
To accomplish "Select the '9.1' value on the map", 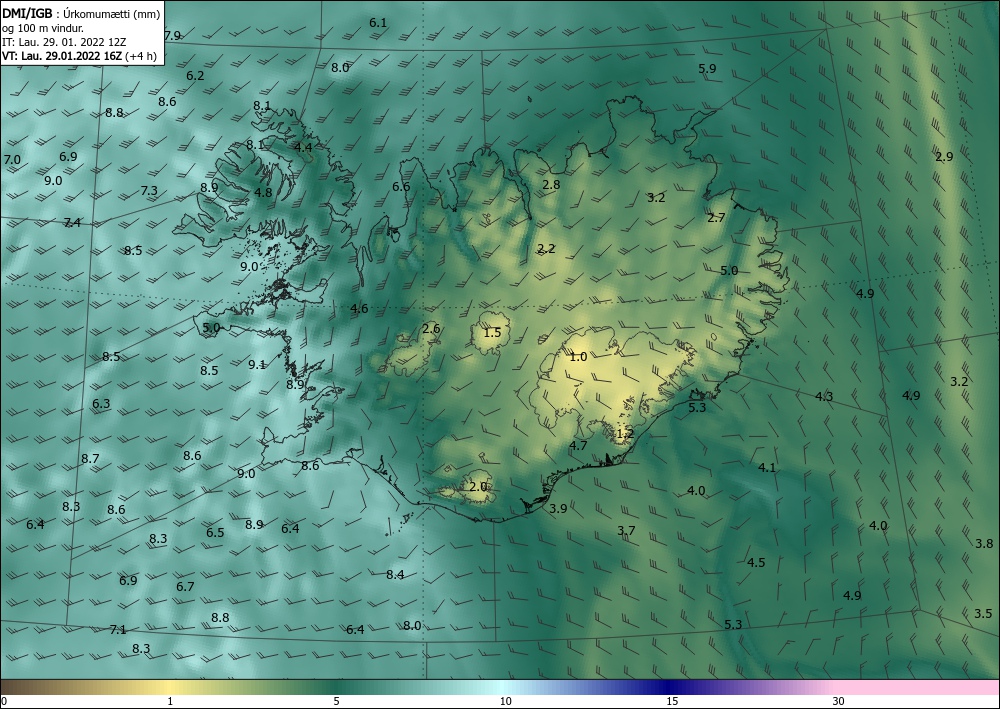I will point(257,365).
